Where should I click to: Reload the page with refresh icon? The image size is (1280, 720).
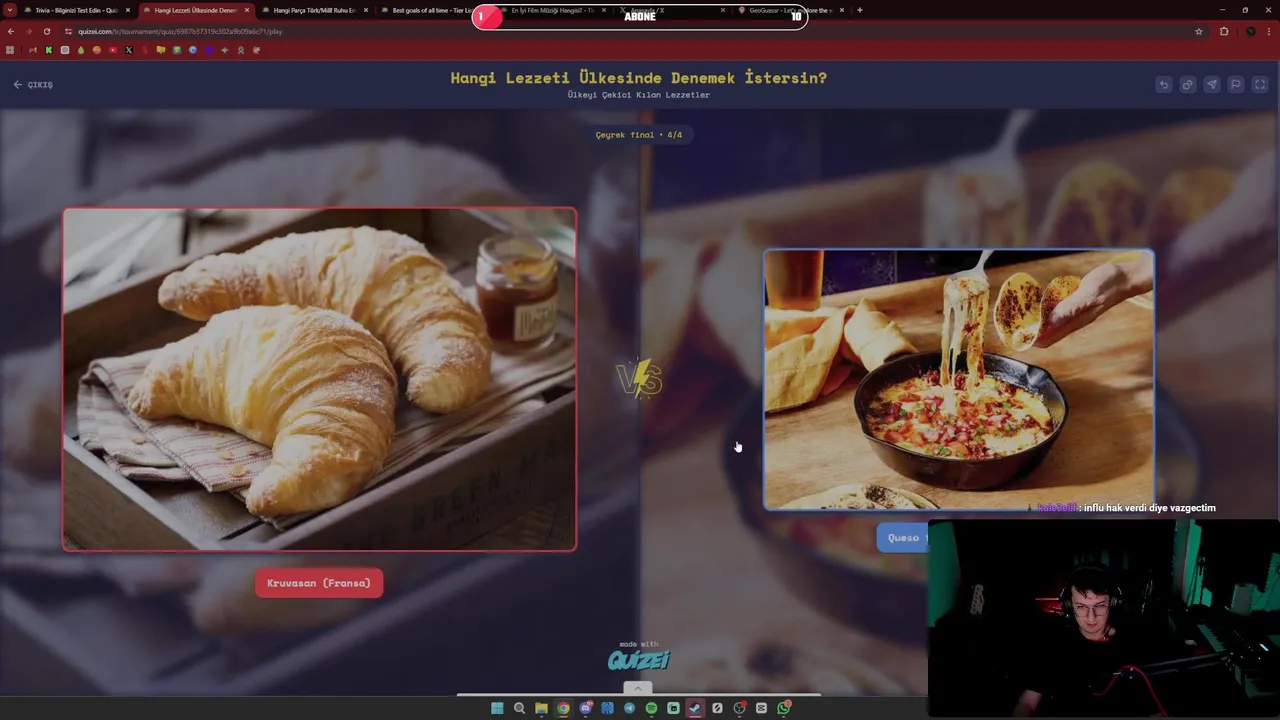point(46,31)
